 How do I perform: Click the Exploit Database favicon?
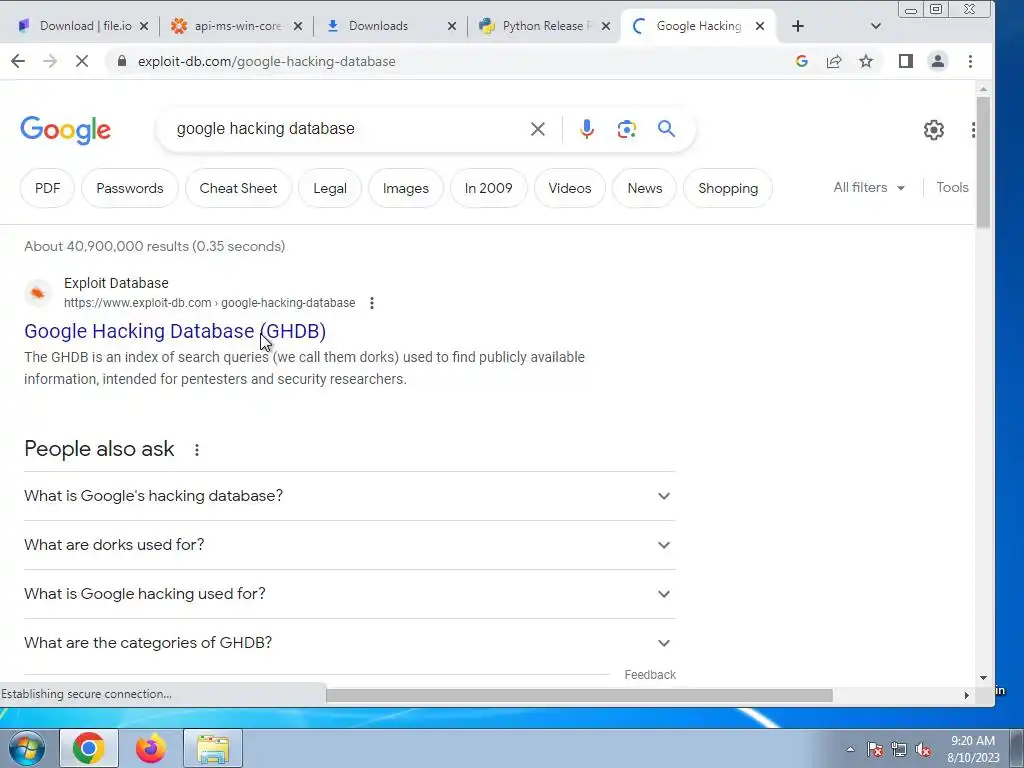pyautogui.click(x=38, y=293)
